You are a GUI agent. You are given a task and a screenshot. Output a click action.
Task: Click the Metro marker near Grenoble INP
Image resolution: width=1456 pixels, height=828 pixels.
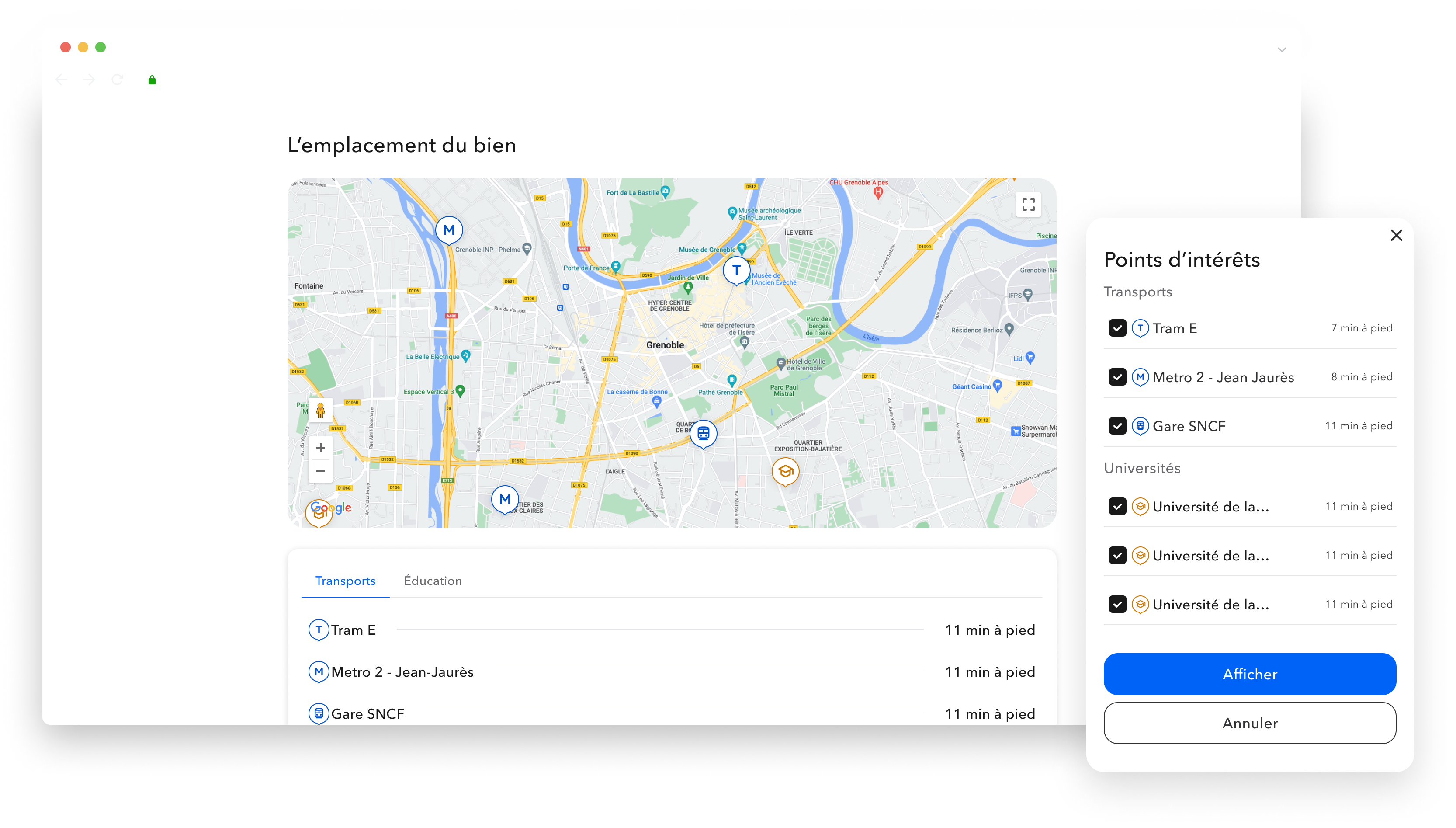[449, 230]
